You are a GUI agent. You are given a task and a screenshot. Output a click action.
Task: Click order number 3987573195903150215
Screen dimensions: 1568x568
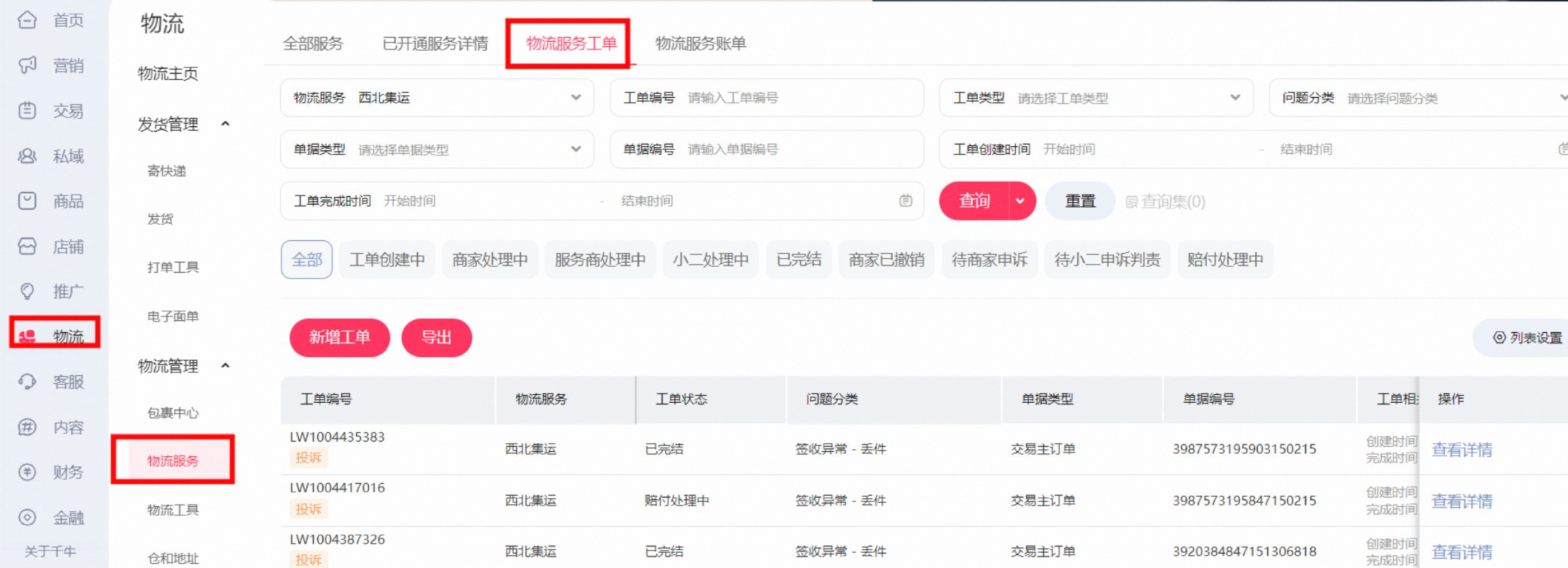[1244, 449]
